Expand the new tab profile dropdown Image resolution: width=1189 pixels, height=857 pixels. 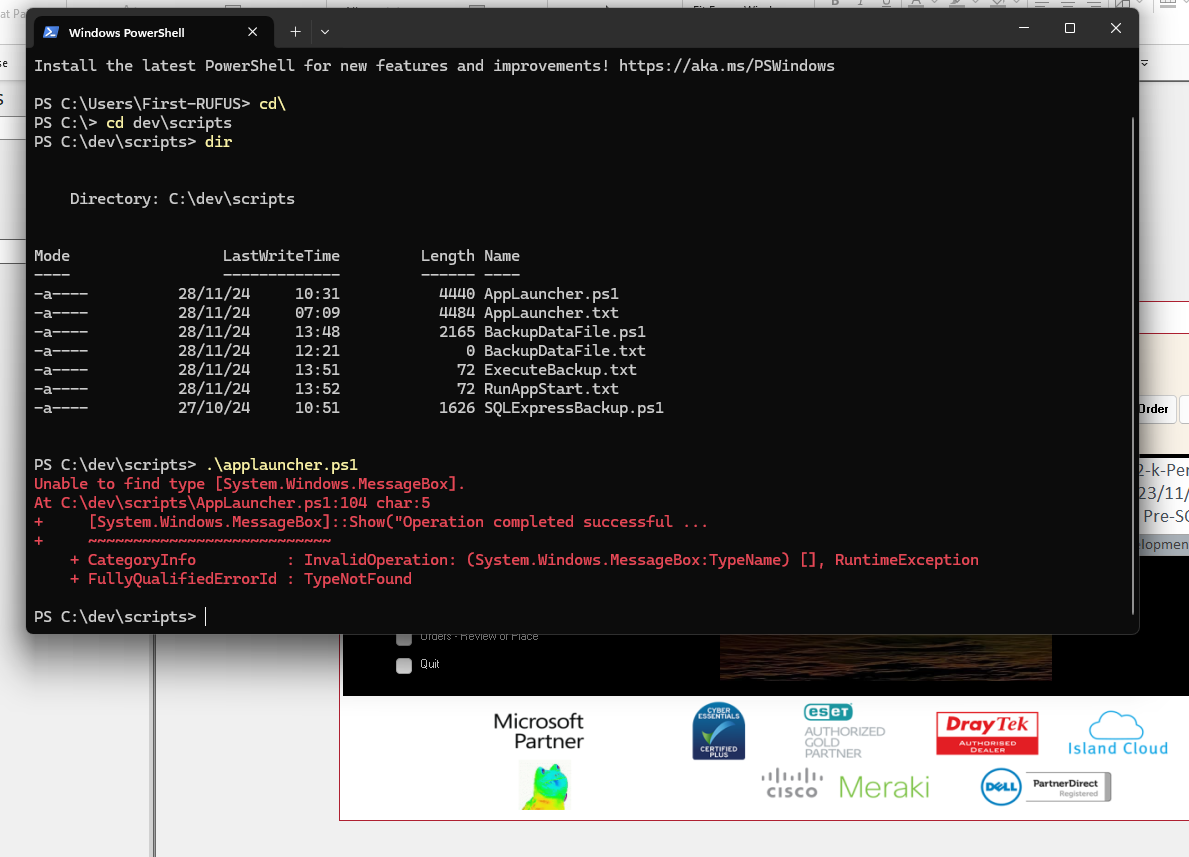click(x=325, y=32)
